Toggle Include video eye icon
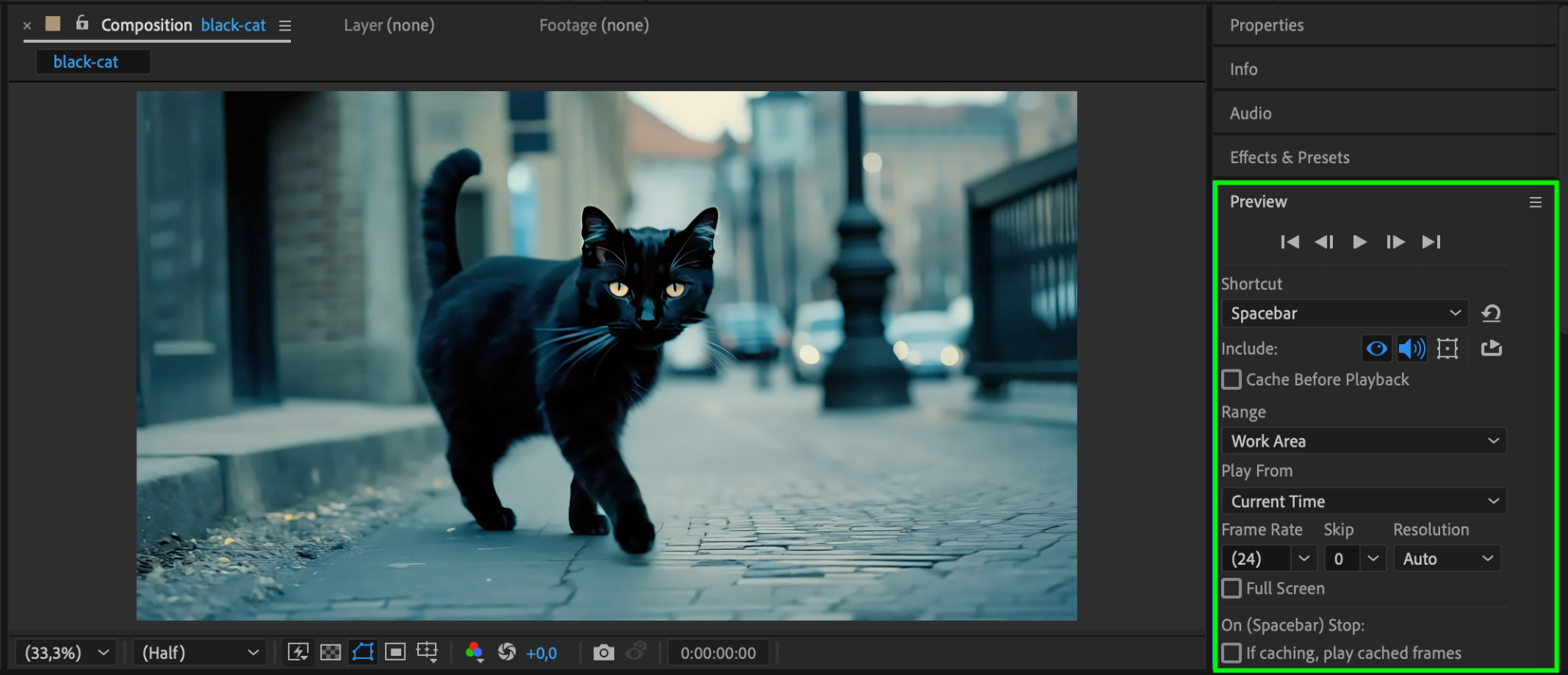Viewport: 1568px width, 675px height. click(1377, 349)
